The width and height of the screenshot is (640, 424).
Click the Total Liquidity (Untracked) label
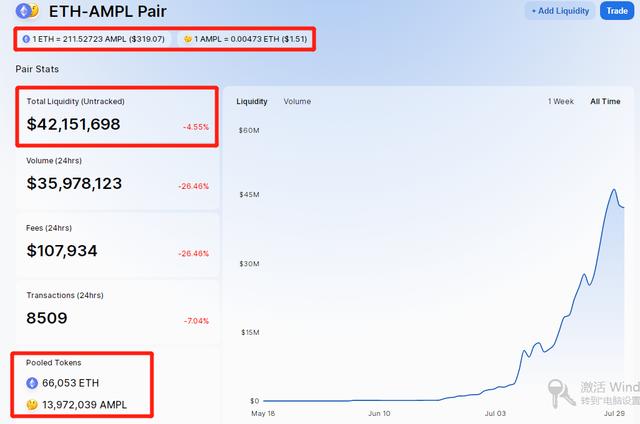[x=76, y=101]
